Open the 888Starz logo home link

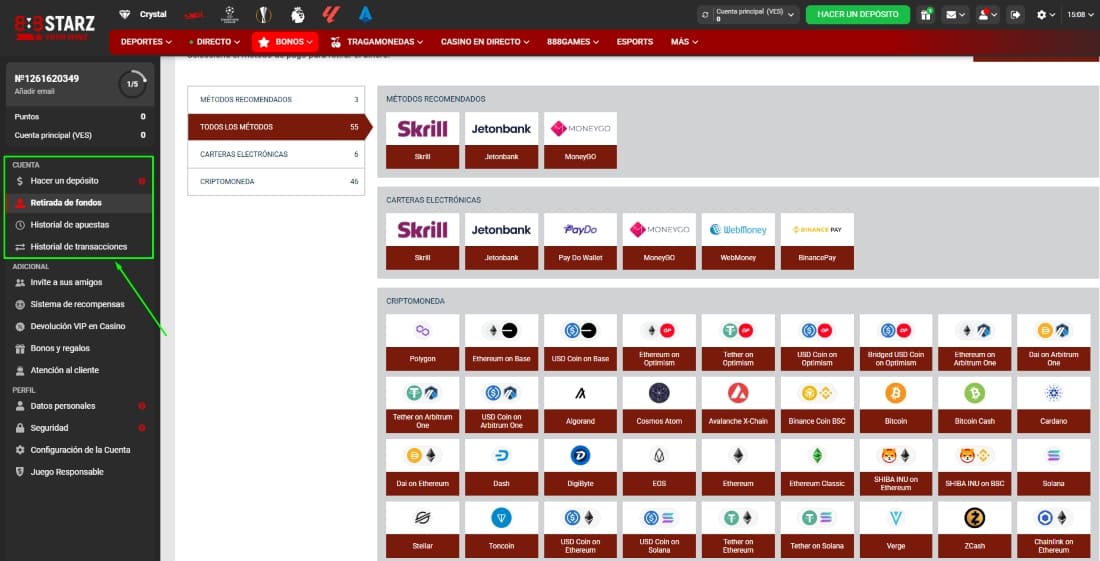pos(55,27)
